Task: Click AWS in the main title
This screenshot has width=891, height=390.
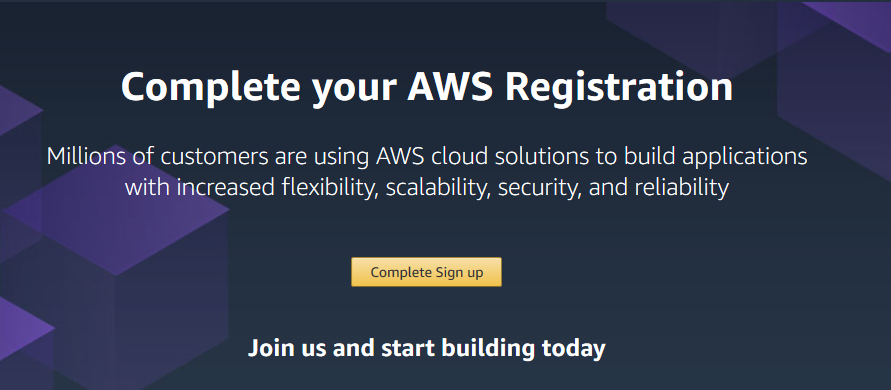Action: 450,86
